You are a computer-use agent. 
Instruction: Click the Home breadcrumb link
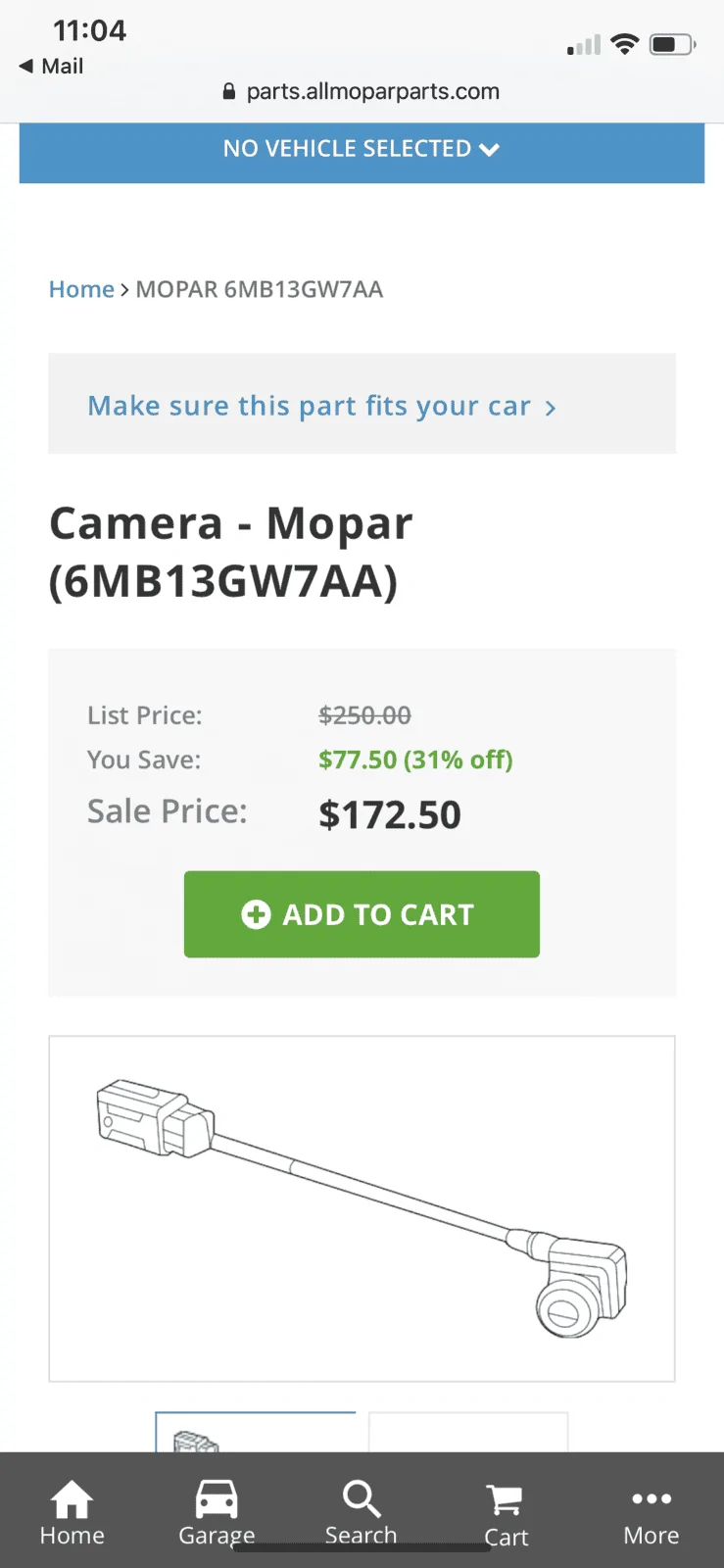(81, 289)
